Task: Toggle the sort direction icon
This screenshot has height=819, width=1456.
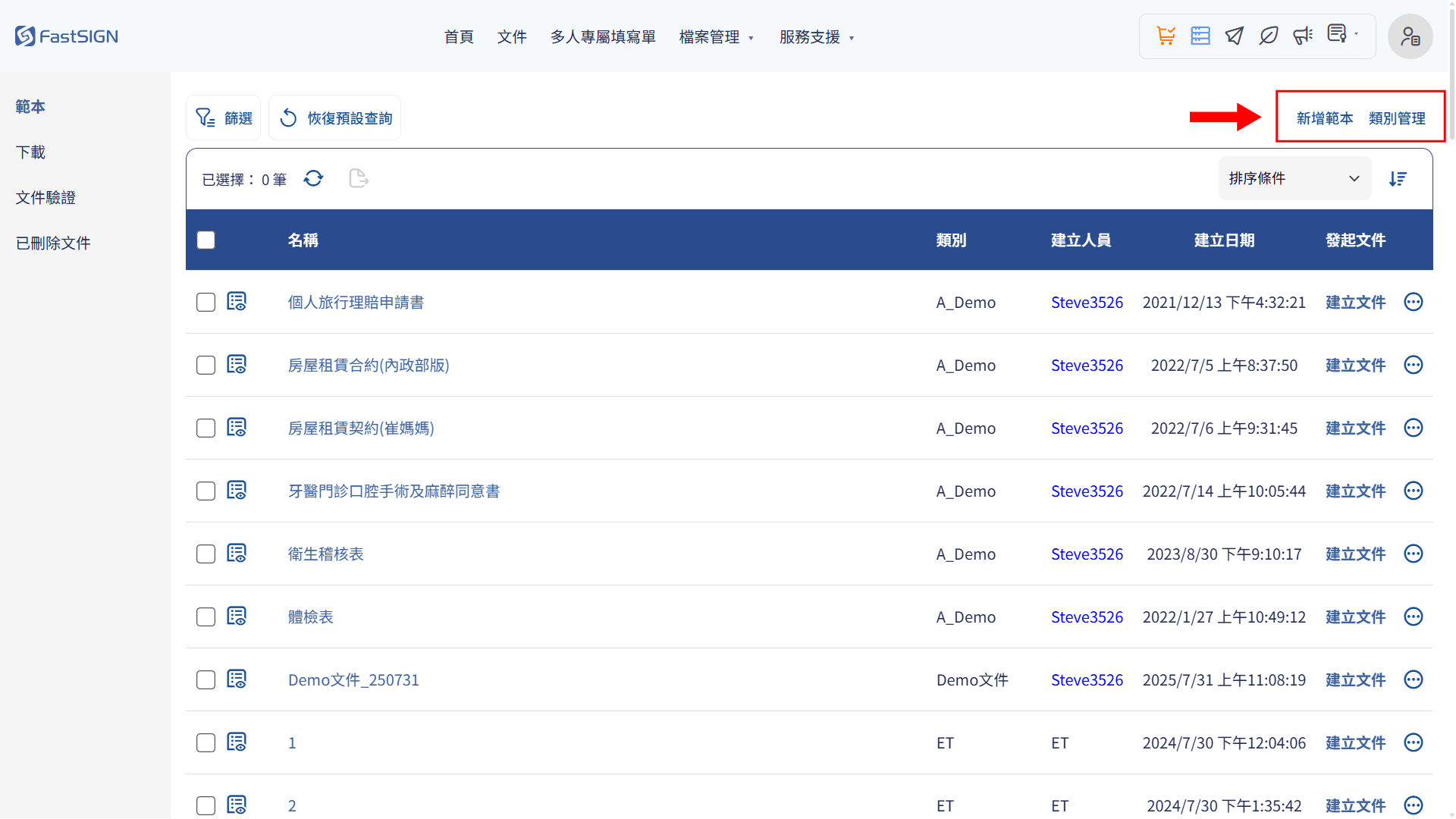Action: pyautogui.click(x=1398, y=178)
